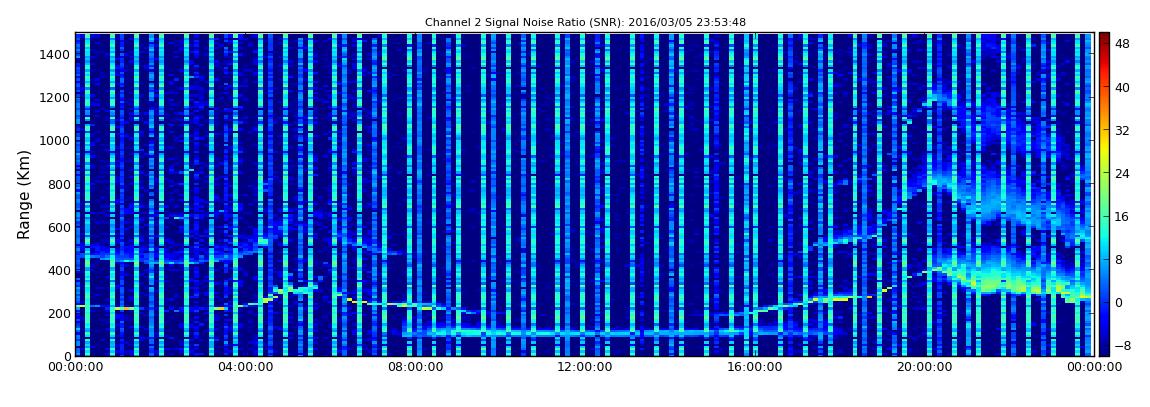
Task: Click the 16:00:00 time axis label
Action: pyautogui.click(x=754, y=366)
